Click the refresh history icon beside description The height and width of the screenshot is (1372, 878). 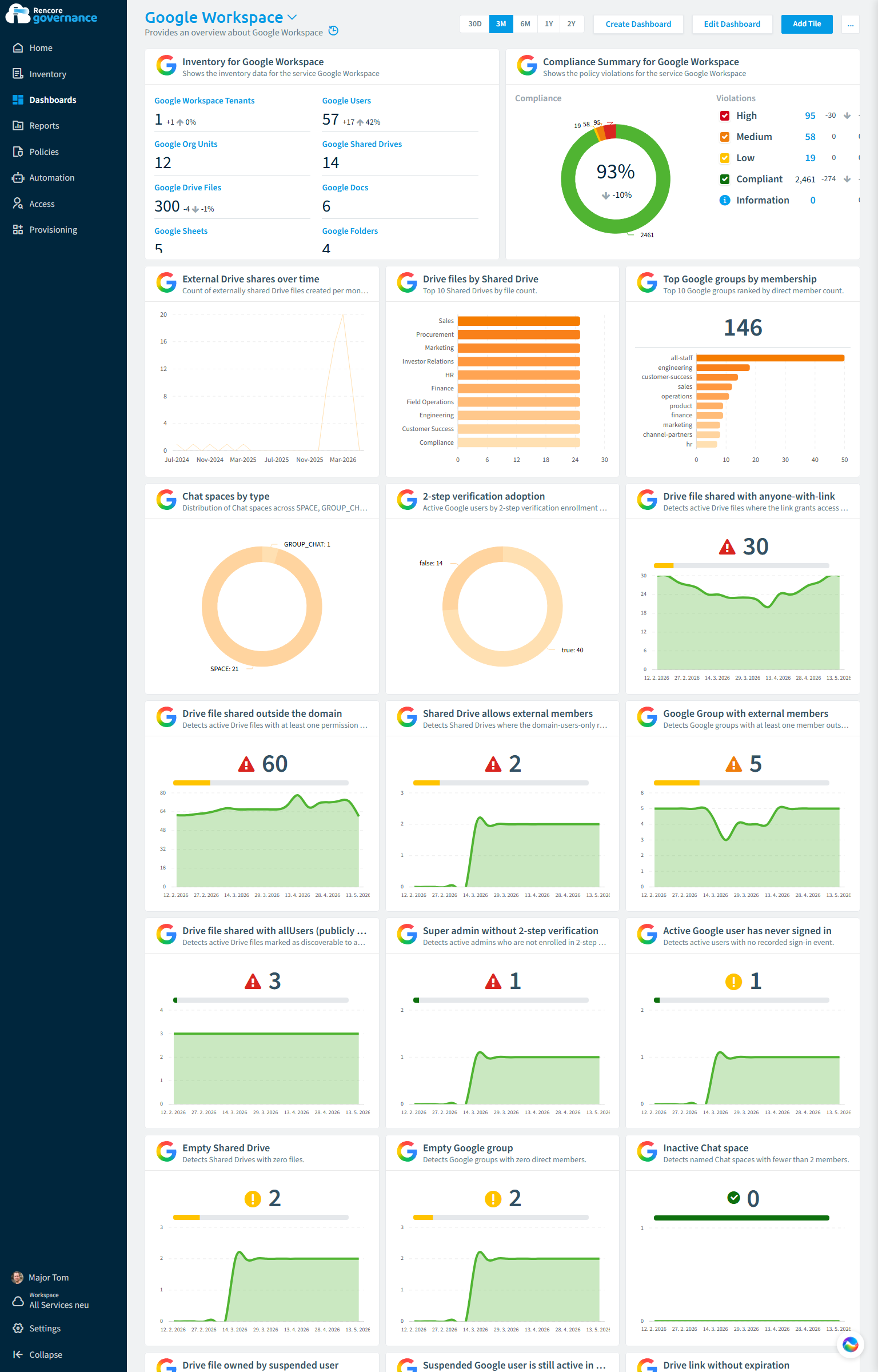click(334, 31)
